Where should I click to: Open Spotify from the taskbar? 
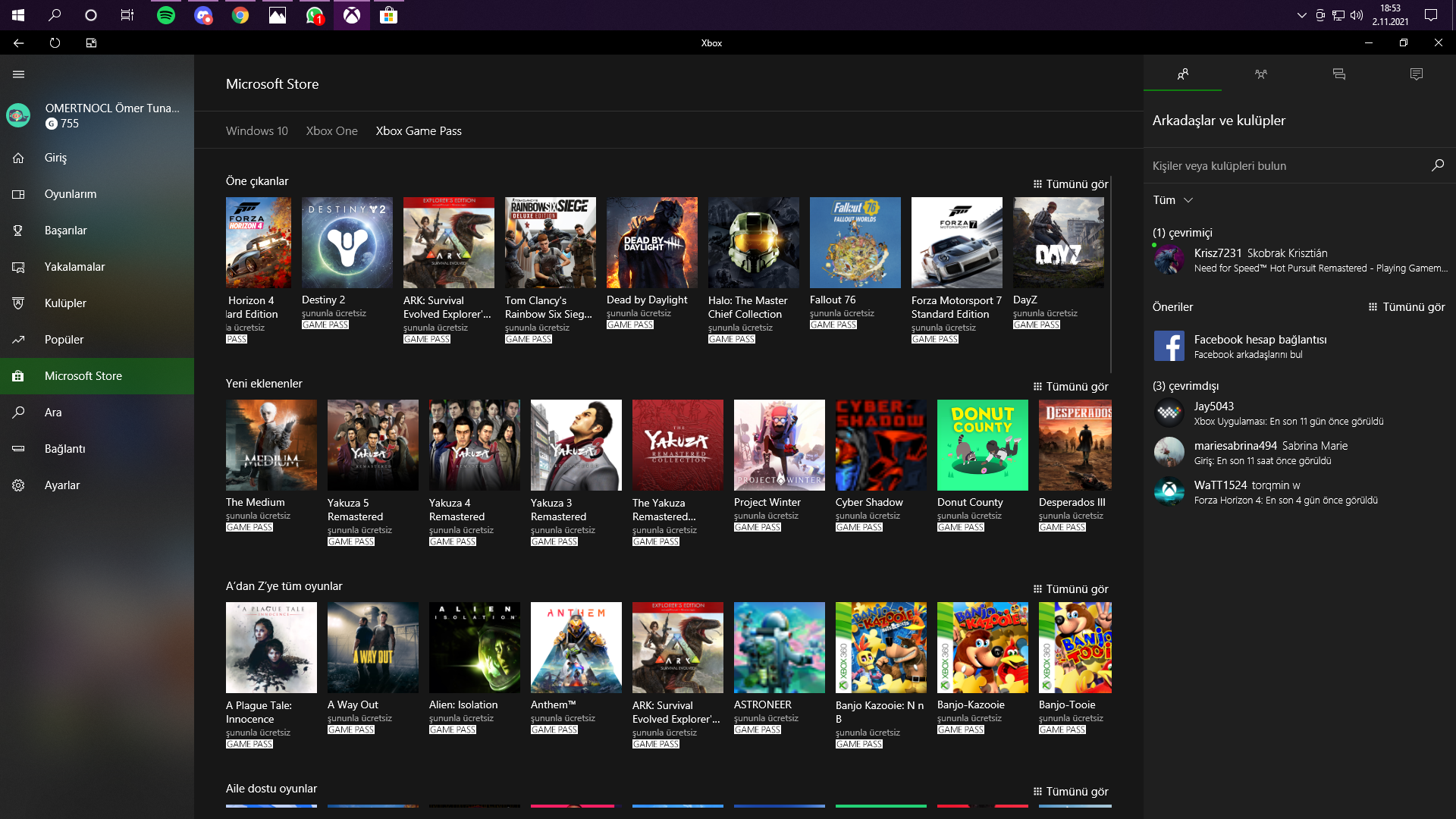click(x=165, y=15)
